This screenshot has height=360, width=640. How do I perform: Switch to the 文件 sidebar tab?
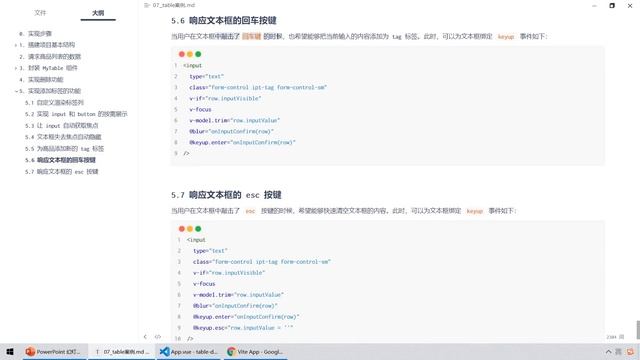(x=40, y=13)
